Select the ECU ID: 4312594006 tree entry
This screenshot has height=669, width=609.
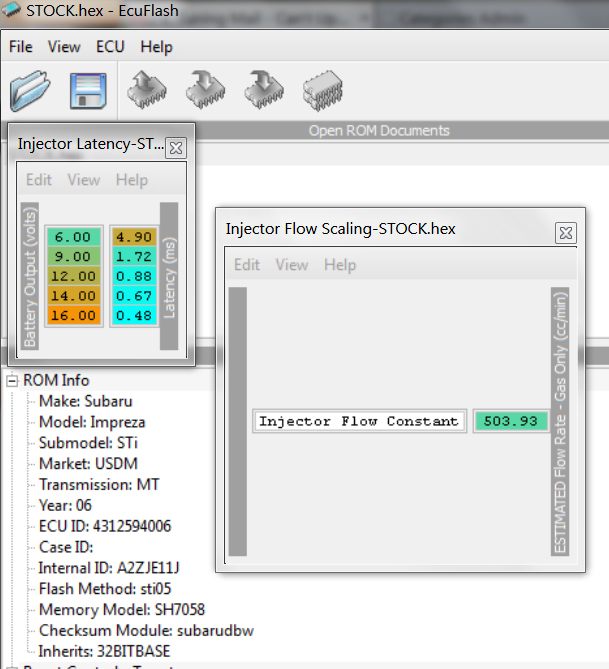click(105, 526)
